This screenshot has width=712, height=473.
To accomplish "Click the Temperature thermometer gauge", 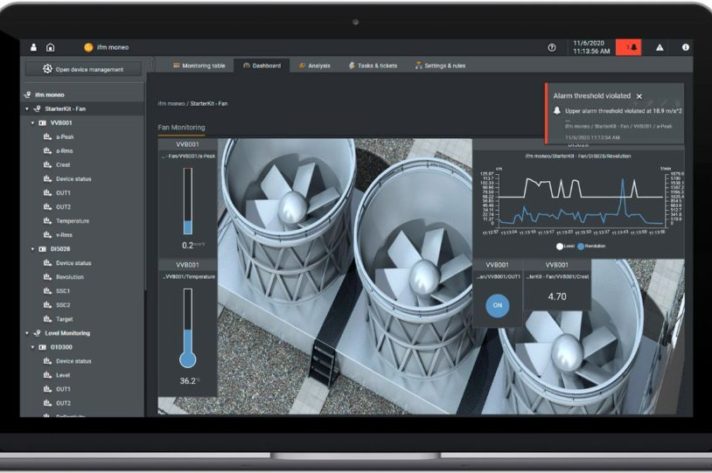I will coord(188,328).
